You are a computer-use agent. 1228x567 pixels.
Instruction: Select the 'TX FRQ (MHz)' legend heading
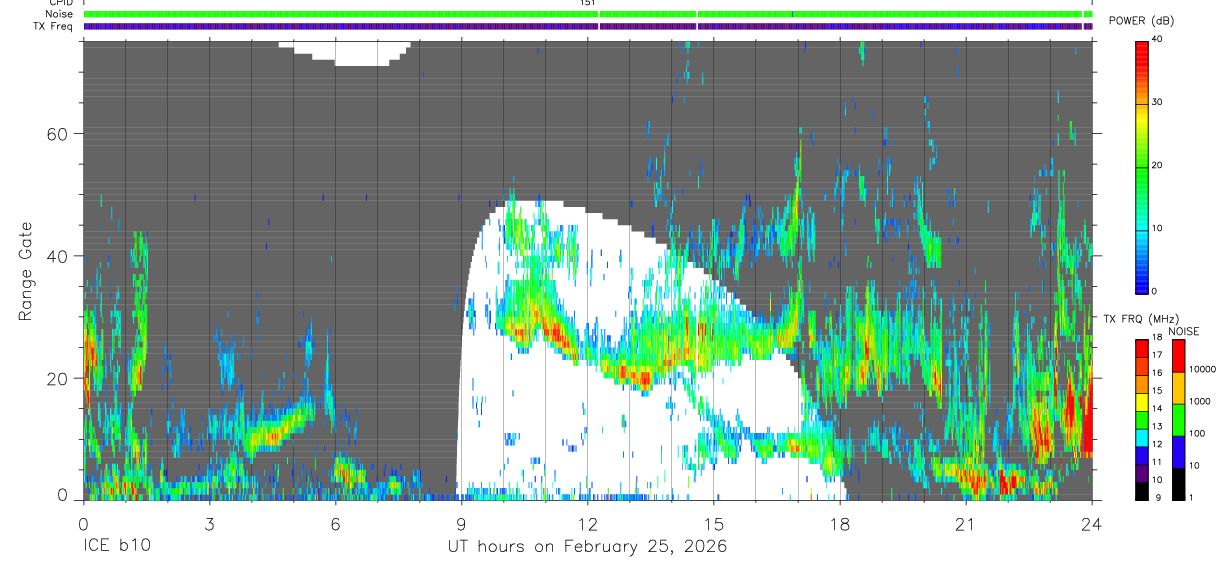click(x=1142, y=319)
